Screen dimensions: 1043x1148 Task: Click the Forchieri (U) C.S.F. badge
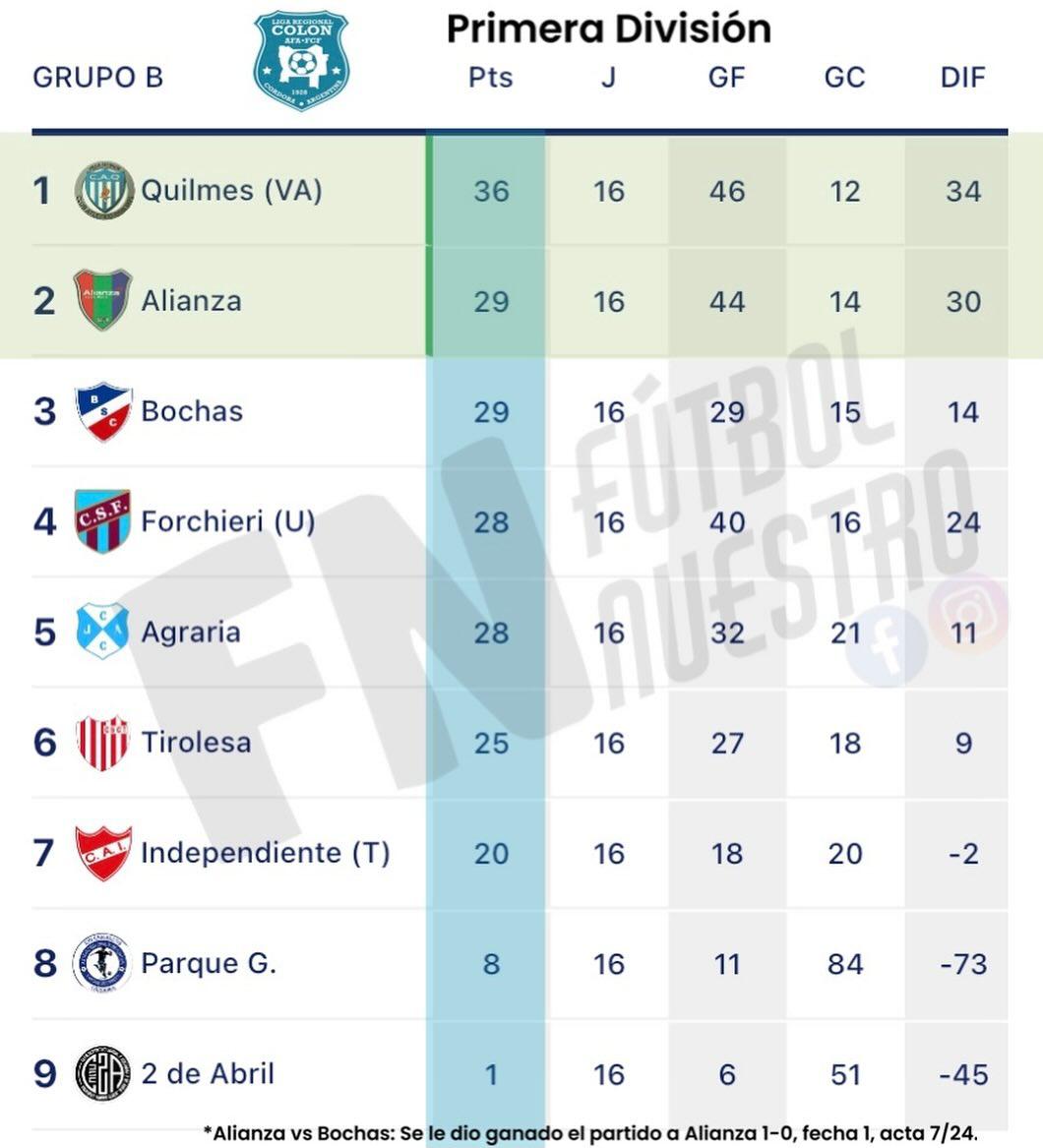pos(103,520)
